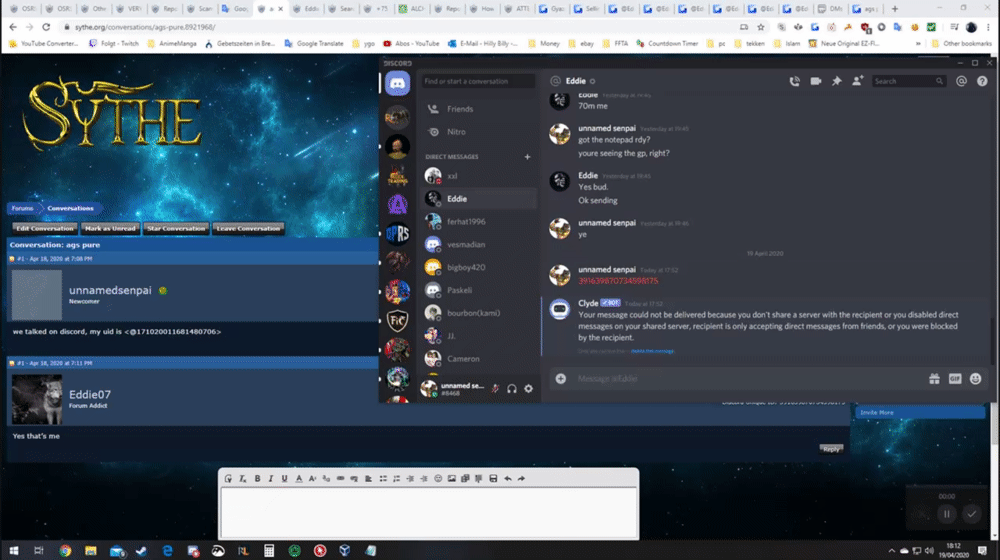The width and height of the screenshot is (1000, 560).
Task: Click the Undo icon in editor
Action: 508,478
